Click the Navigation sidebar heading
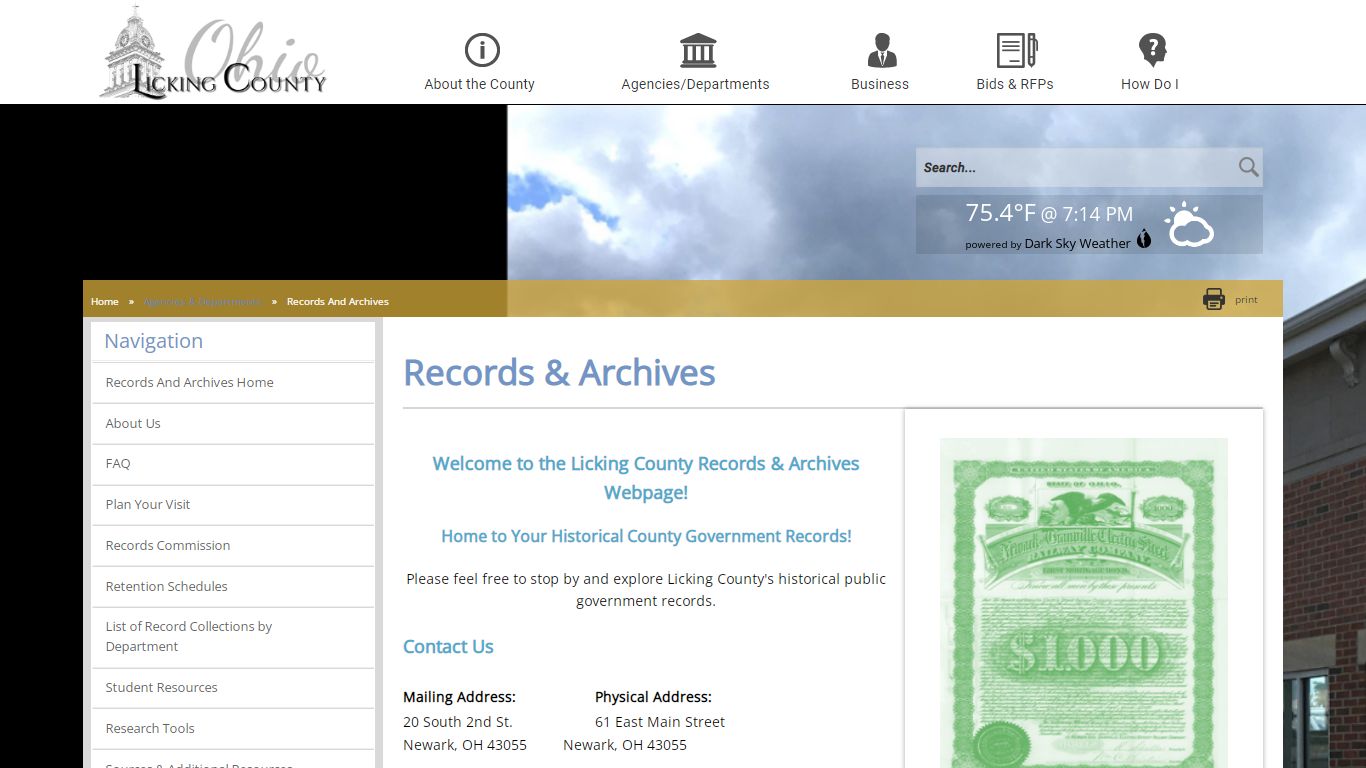This screenshot has width=1366, height=768. (x=153, y=341)
